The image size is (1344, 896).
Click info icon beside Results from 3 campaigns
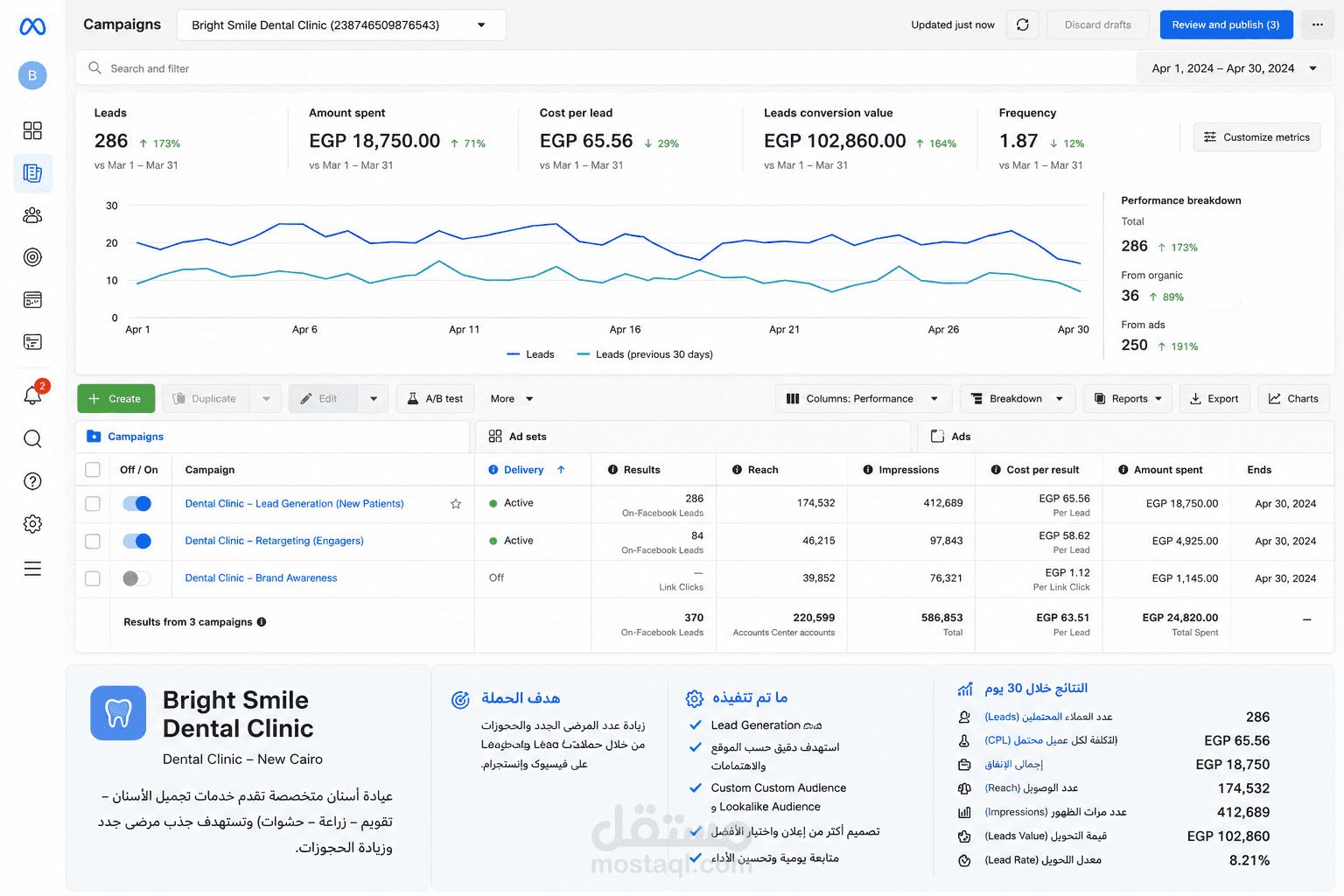pos(262,622)
